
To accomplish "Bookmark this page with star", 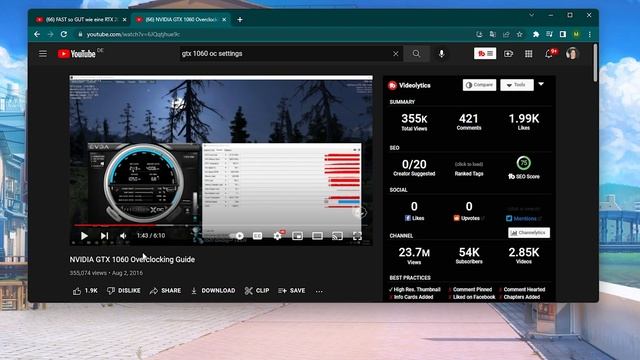I will pyautogui.click(x=520, y=34).
